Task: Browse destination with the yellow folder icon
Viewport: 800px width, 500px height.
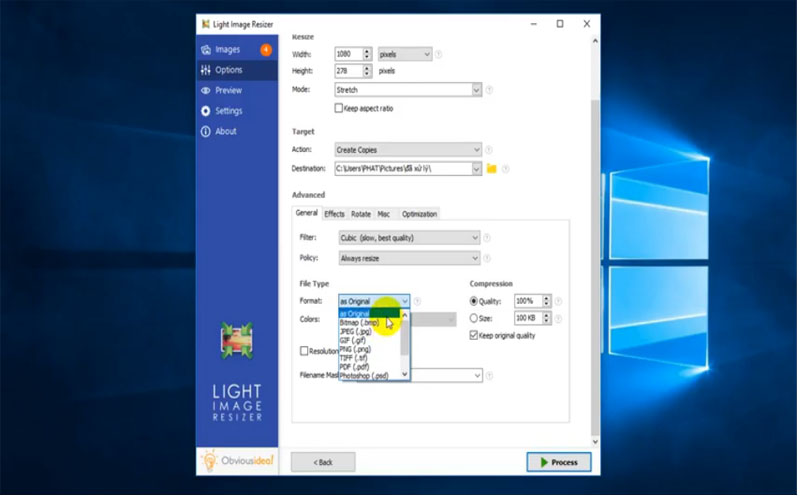Action: 491,168
